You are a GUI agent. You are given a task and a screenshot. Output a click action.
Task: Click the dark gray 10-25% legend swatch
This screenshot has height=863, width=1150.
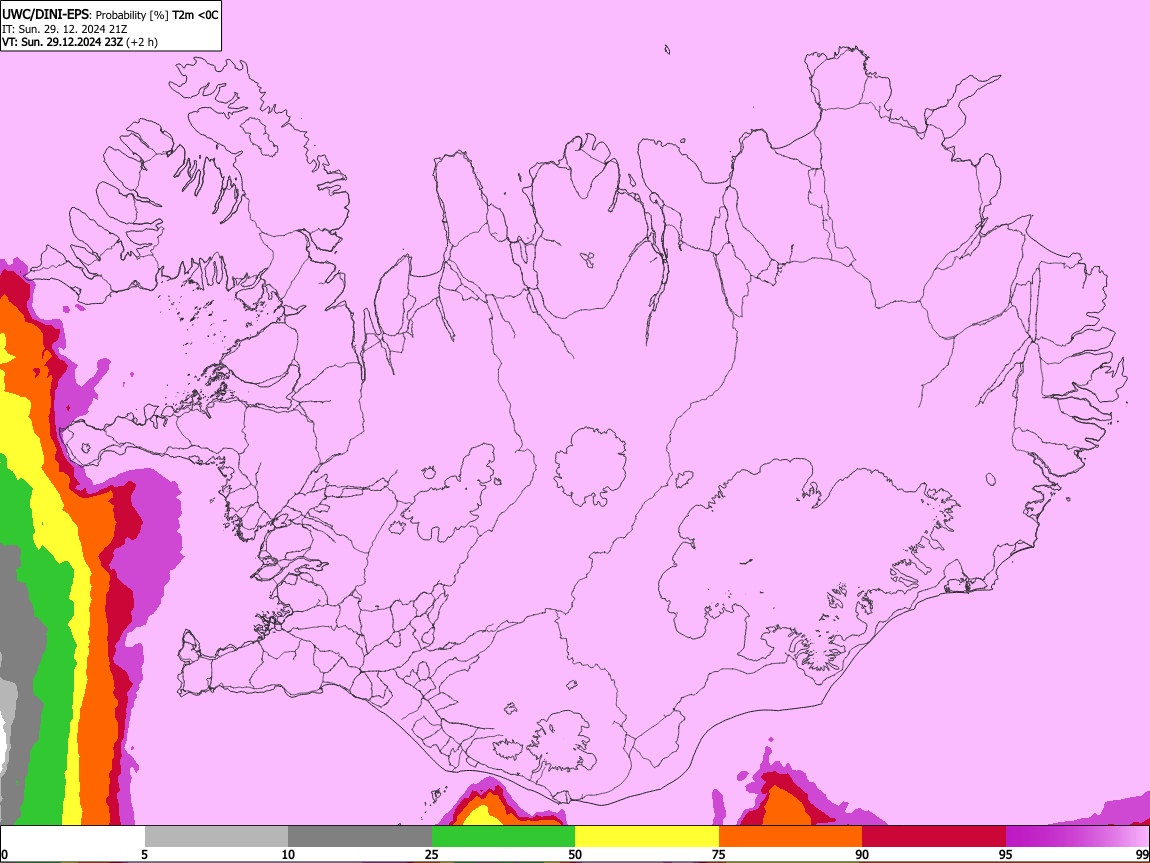[x=360, y=837]
